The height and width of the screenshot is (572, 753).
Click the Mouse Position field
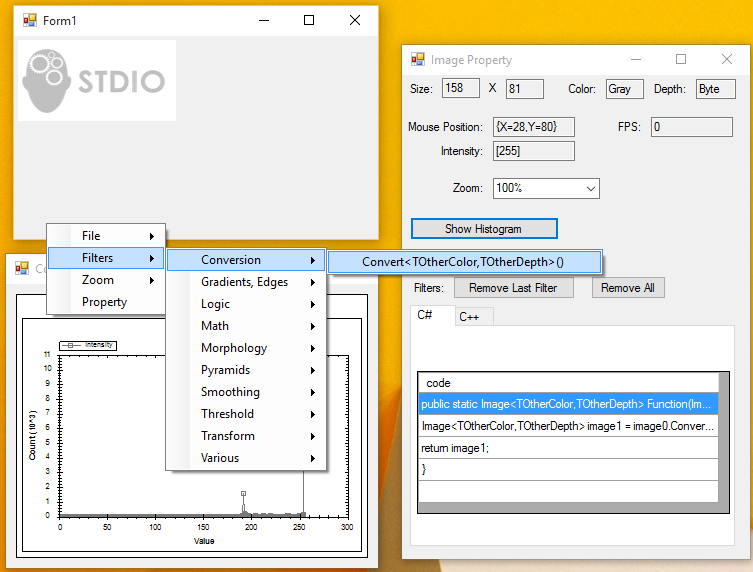click(x=534, y=127)
